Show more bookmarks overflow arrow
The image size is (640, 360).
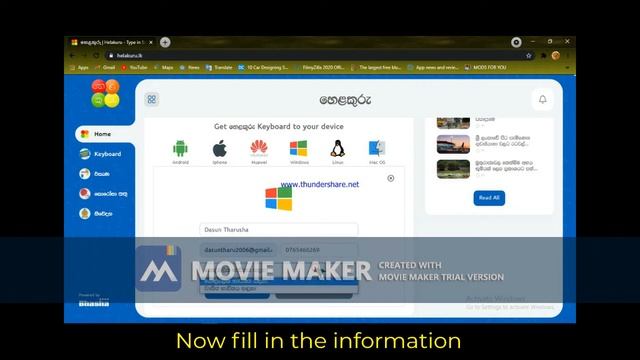pos(567,67)
